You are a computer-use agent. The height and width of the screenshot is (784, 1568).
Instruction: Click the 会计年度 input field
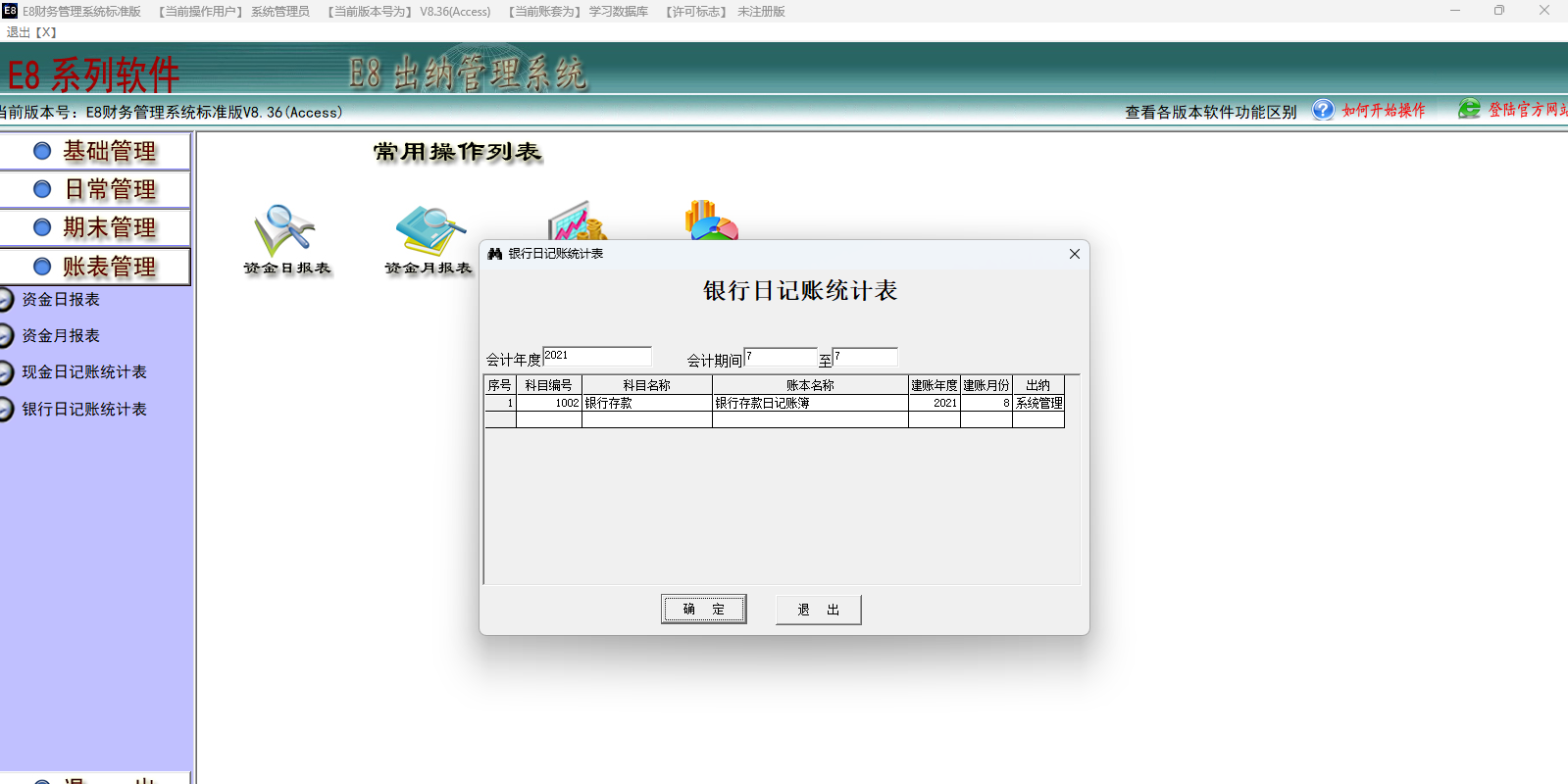coord(596,357)
